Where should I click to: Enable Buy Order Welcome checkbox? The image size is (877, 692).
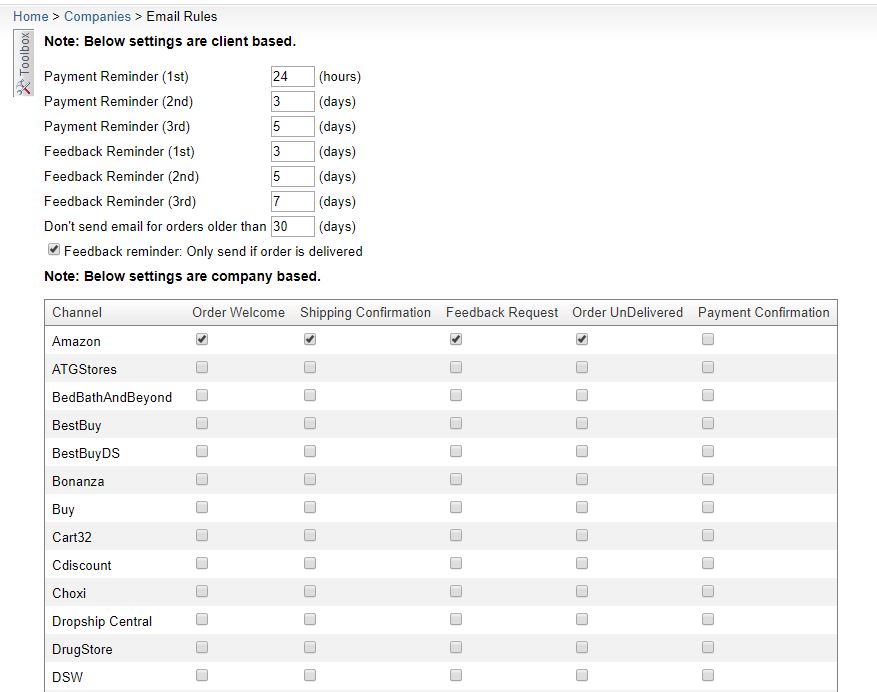click(x=202, y=507)
